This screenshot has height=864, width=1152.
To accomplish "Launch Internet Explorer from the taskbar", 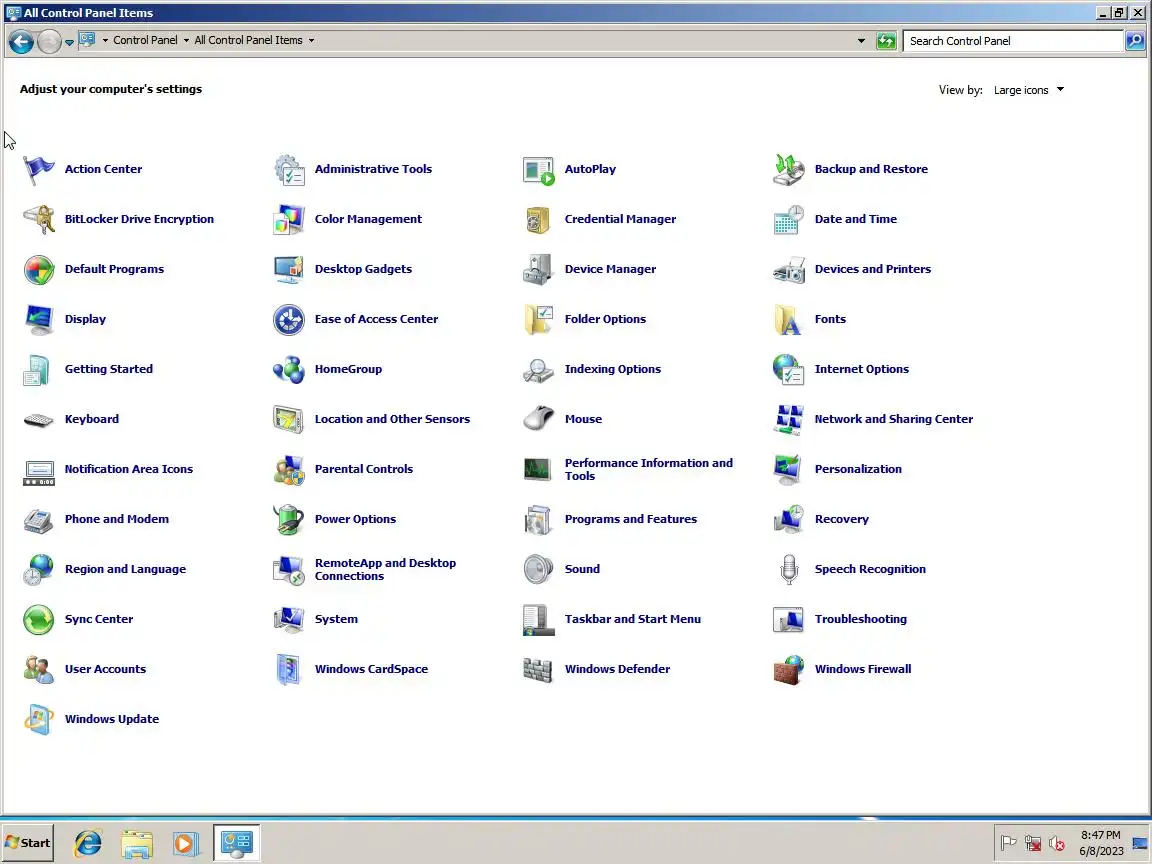I will [x=88, y=843].
